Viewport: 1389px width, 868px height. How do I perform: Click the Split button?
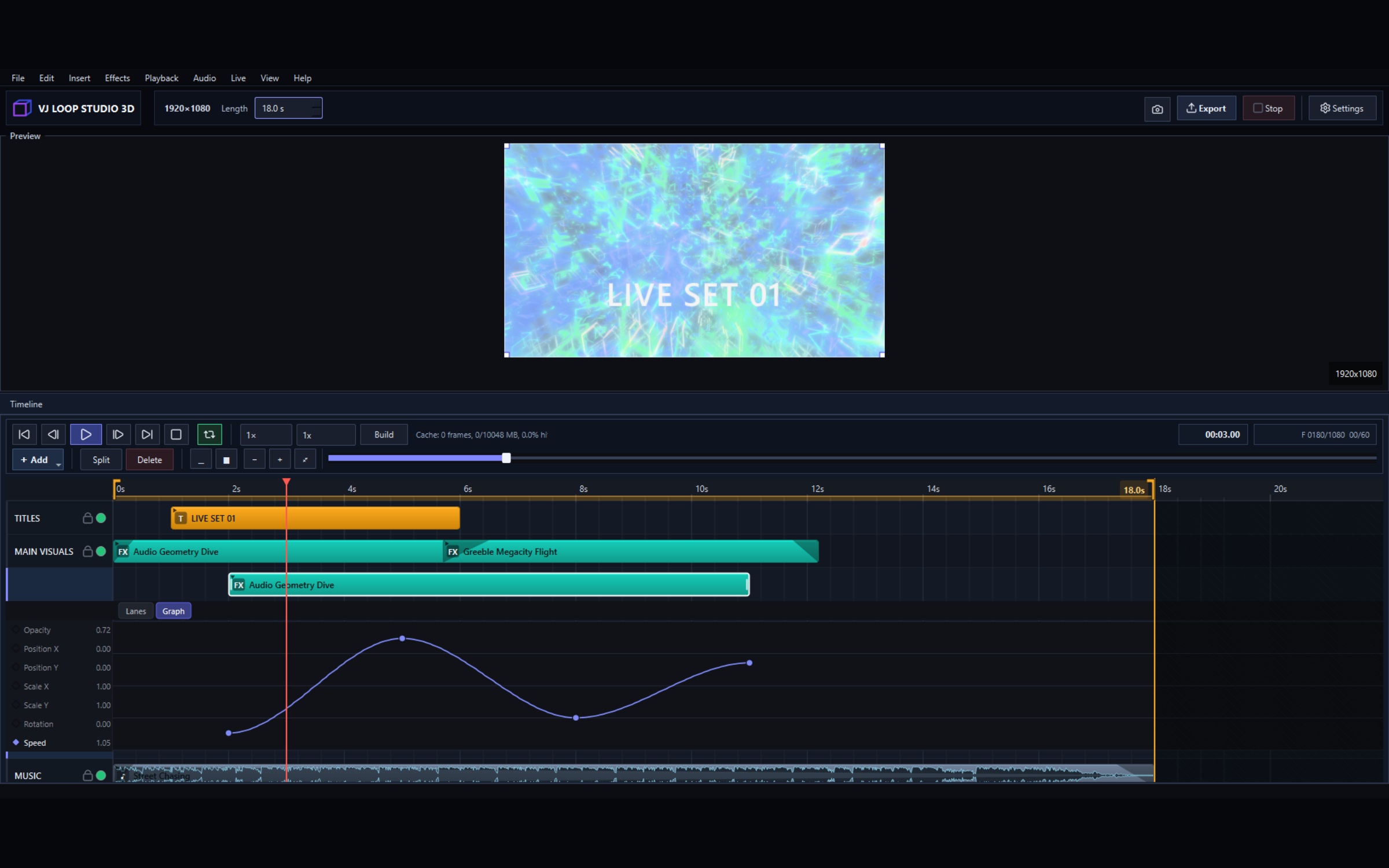[101, 459]
